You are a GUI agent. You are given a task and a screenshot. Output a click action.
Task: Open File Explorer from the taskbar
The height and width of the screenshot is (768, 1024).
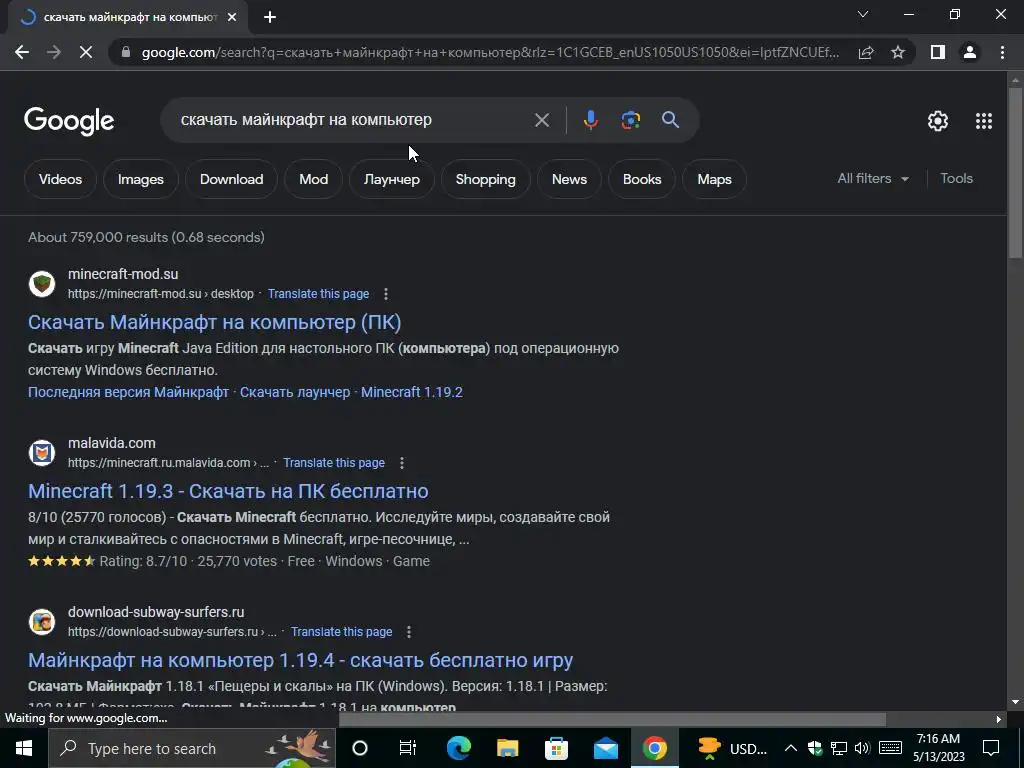[x=507, y=748]
